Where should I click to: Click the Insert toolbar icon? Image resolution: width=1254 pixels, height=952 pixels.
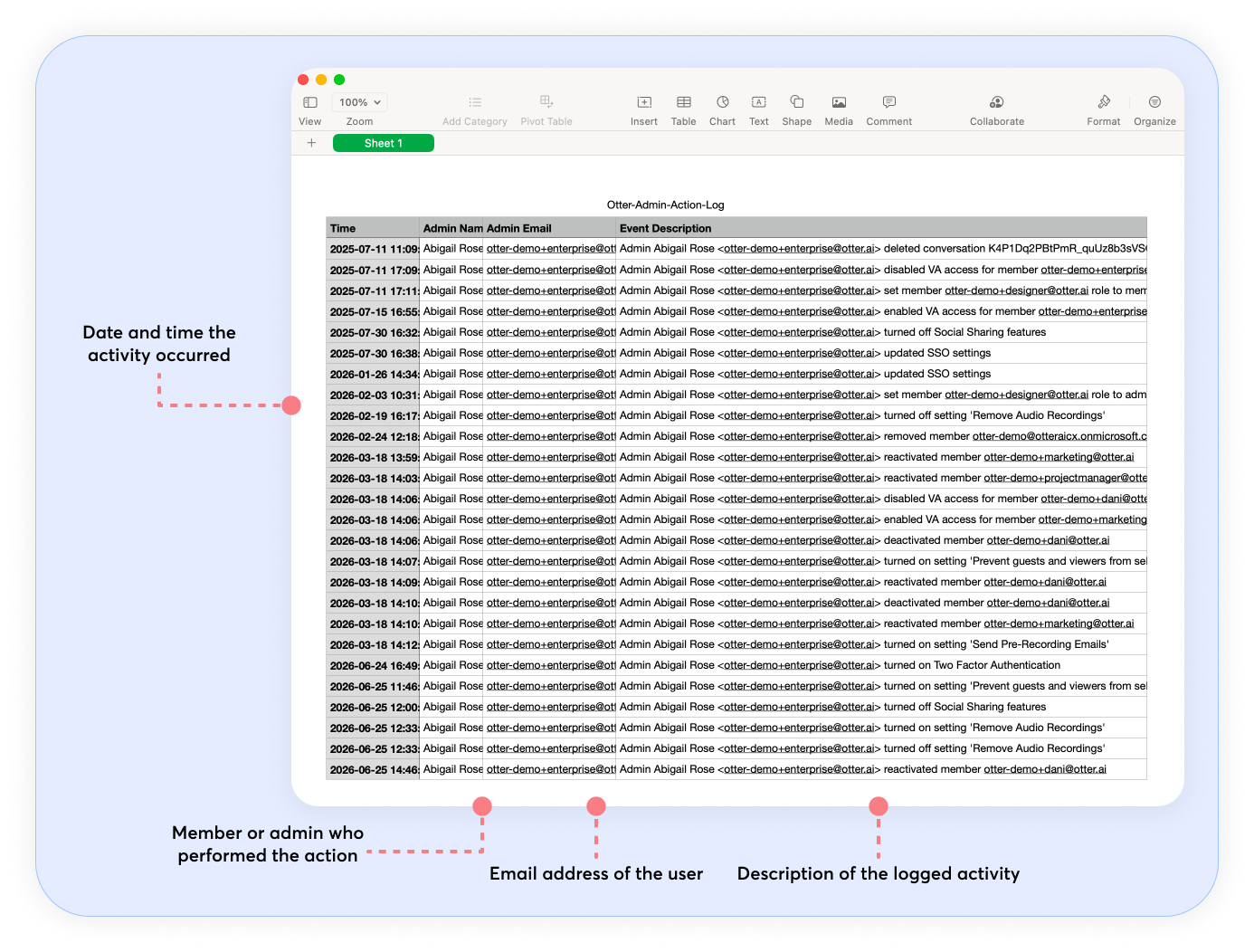[644, 102]
